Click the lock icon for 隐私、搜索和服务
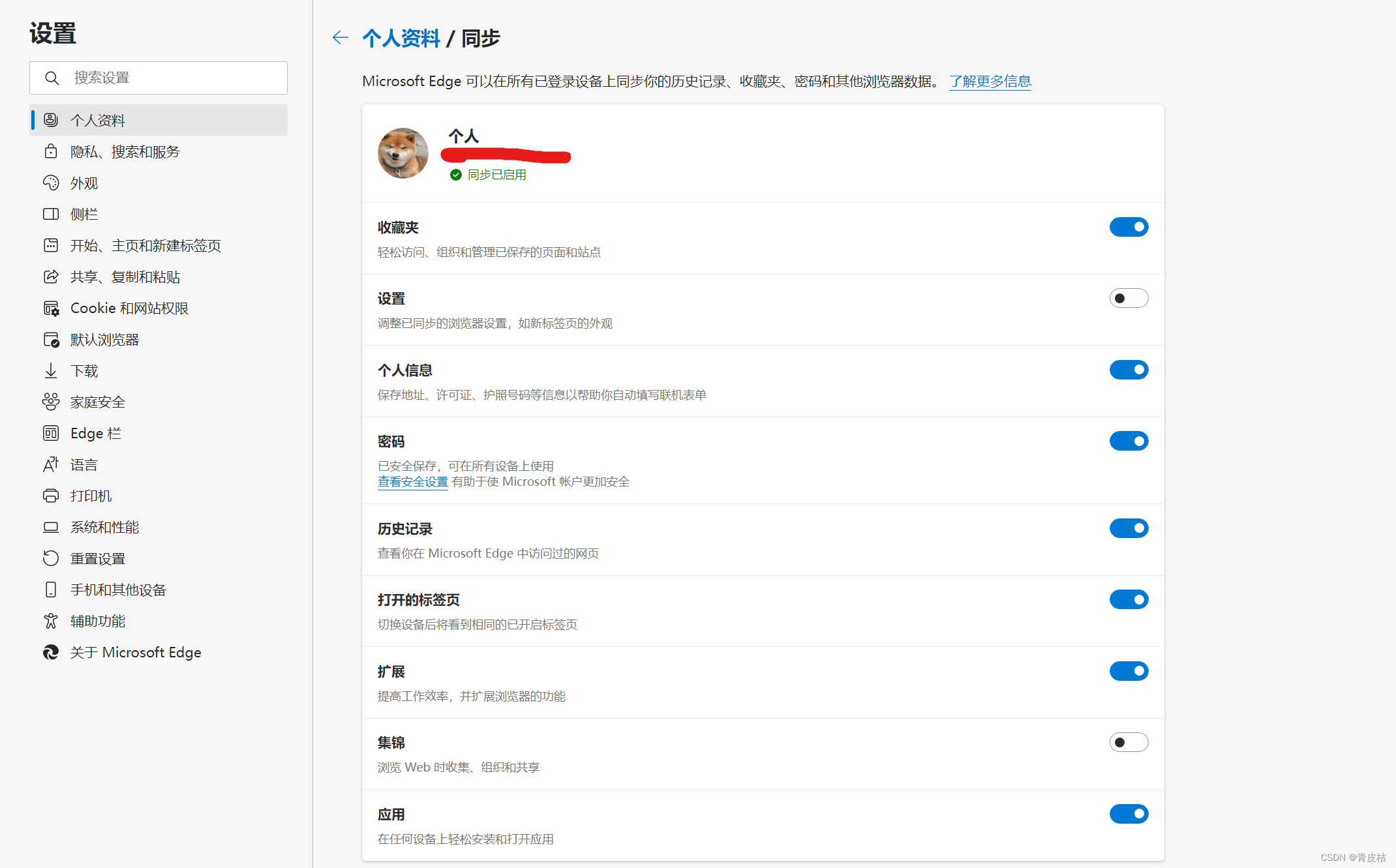The height and width of the screenshot is (868, 1396). [x=51, y=152]
